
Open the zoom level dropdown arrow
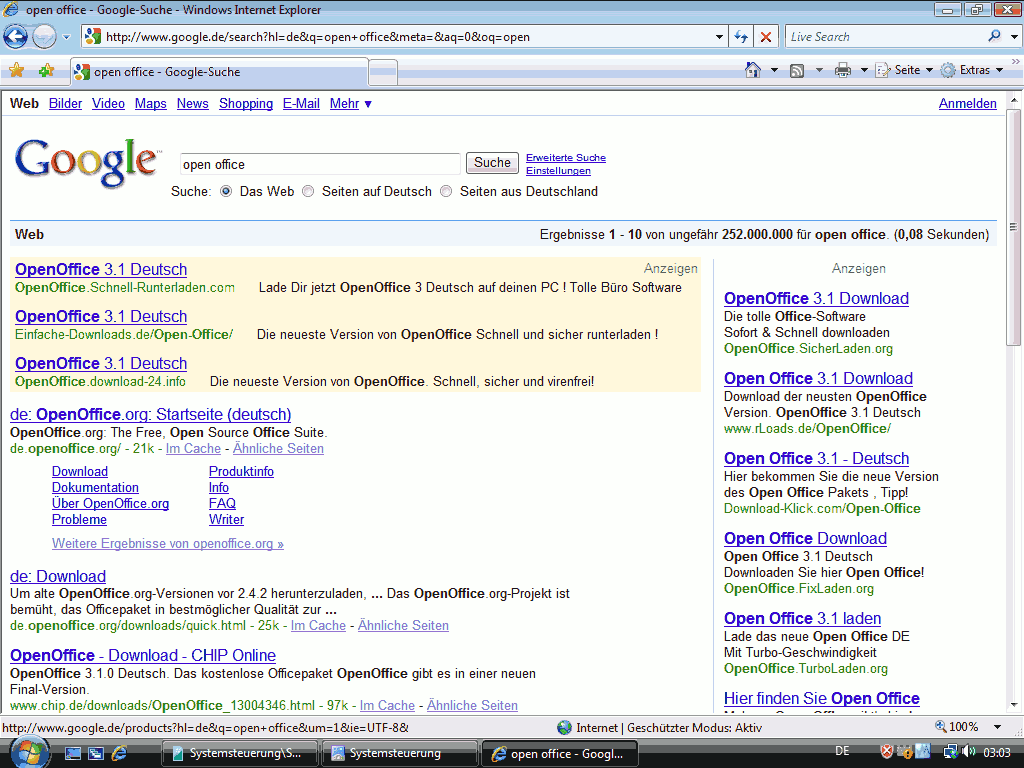(997, 727)
